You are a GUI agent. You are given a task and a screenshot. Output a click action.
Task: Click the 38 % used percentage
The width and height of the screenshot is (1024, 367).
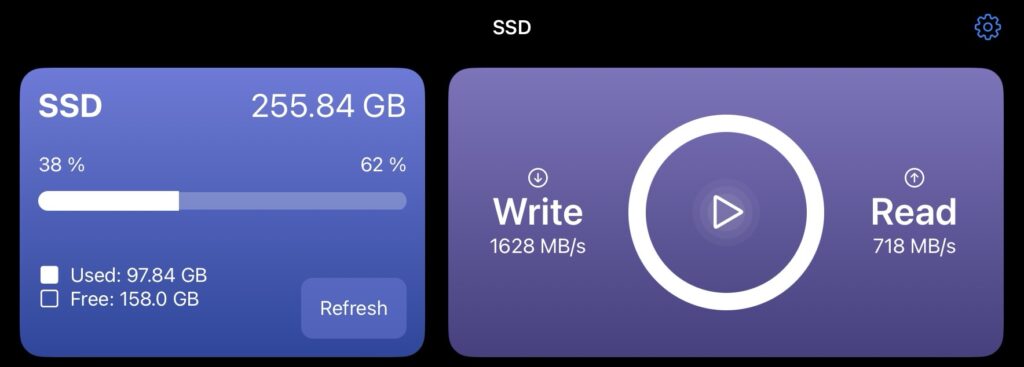coord(61,165)
